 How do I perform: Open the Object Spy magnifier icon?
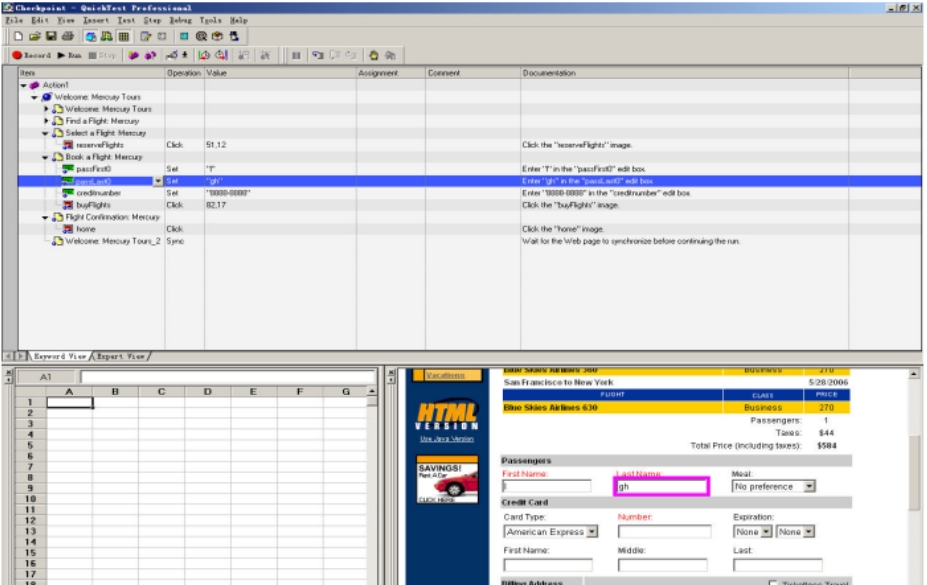(201, 37)
